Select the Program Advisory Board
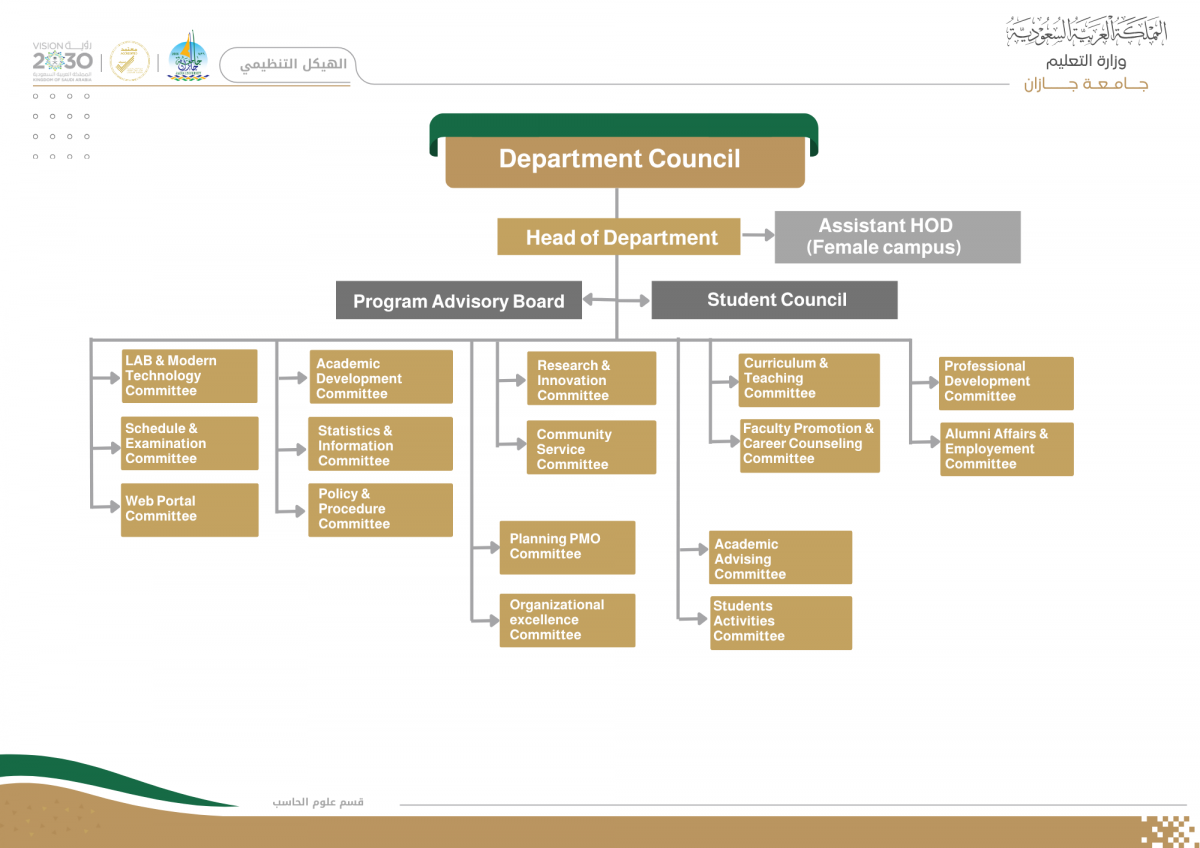The height and width of the screenshot is (848, 1200). 459,300
